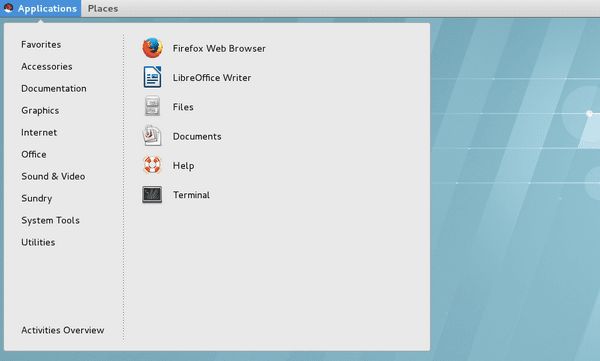
Task: Choose the Graphics category
Action: coord(40,111)
